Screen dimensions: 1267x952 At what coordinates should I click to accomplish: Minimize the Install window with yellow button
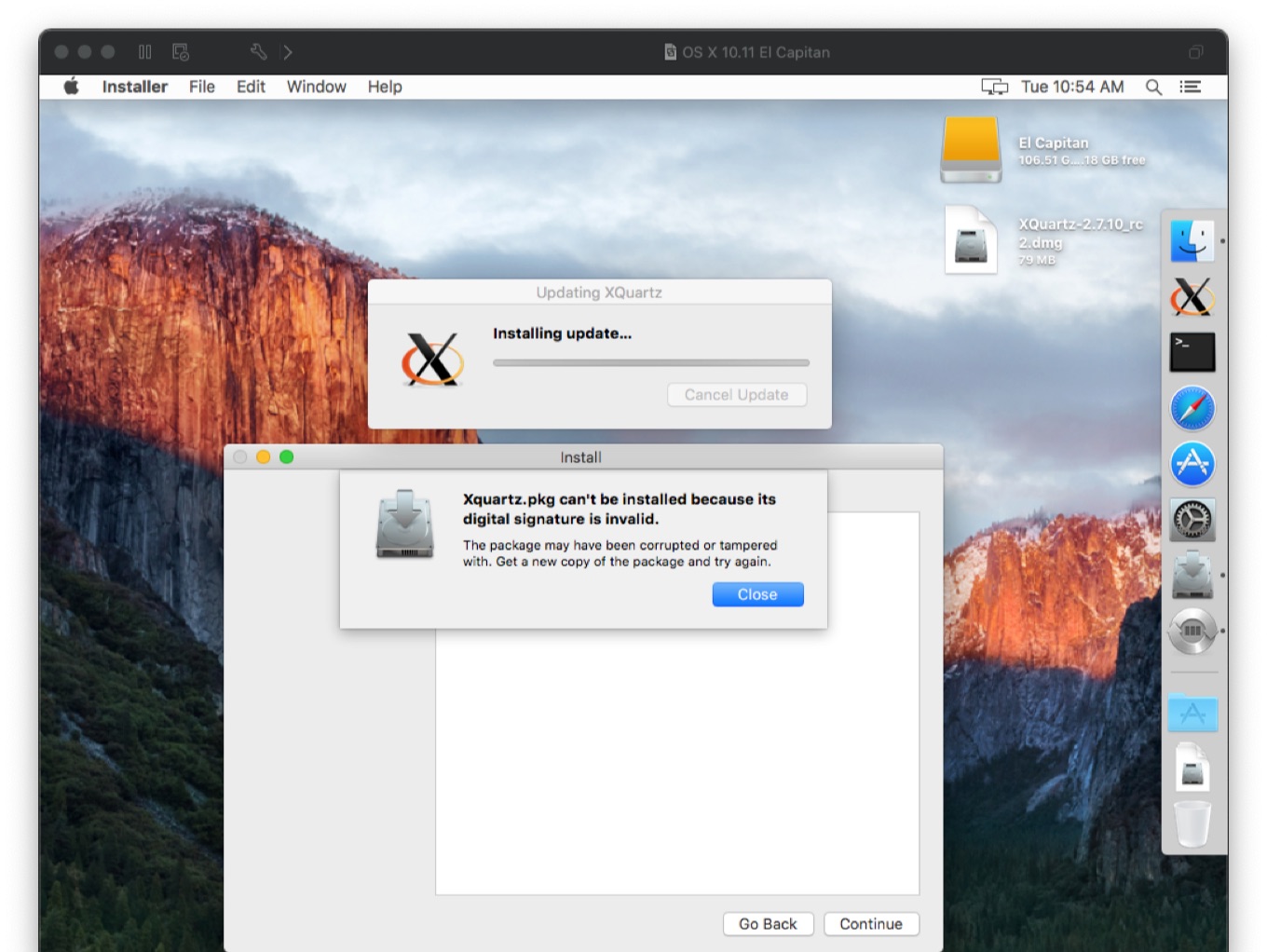click(263, 456)
